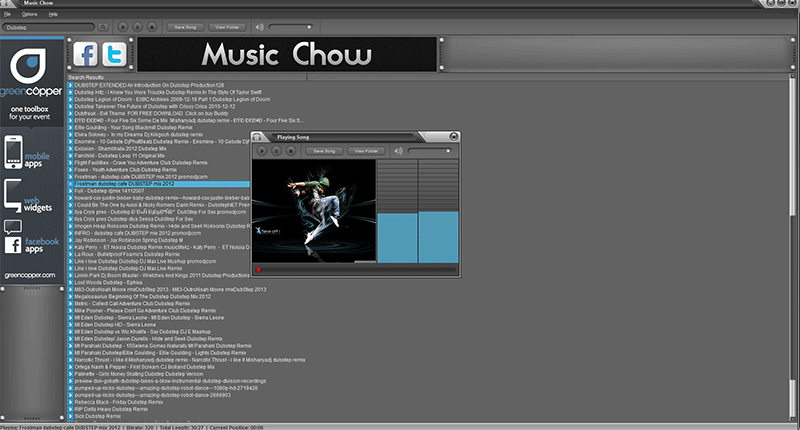800x430 pixels.
Task: Click play arrow beside Lost Woods Dubstep row
Action: [x=70, y=282]
